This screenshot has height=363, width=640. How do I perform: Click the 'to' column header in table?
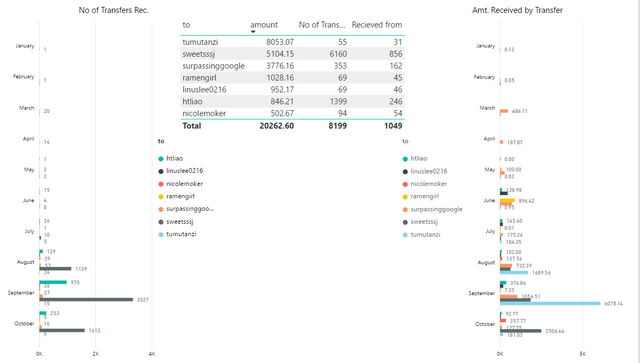186,25
